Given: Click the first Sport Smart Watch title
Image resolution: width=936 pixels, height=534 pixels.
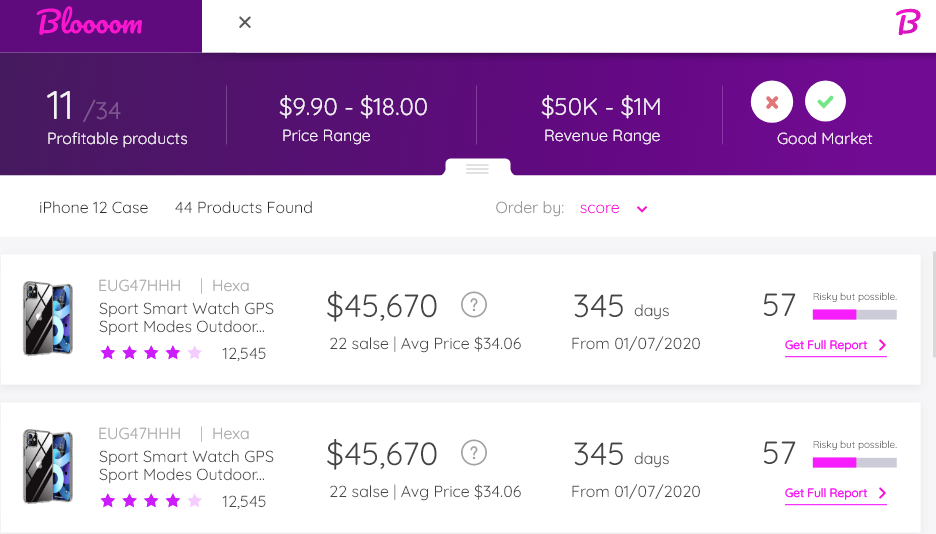Looking at the screenshot, I should coord(186,309).
